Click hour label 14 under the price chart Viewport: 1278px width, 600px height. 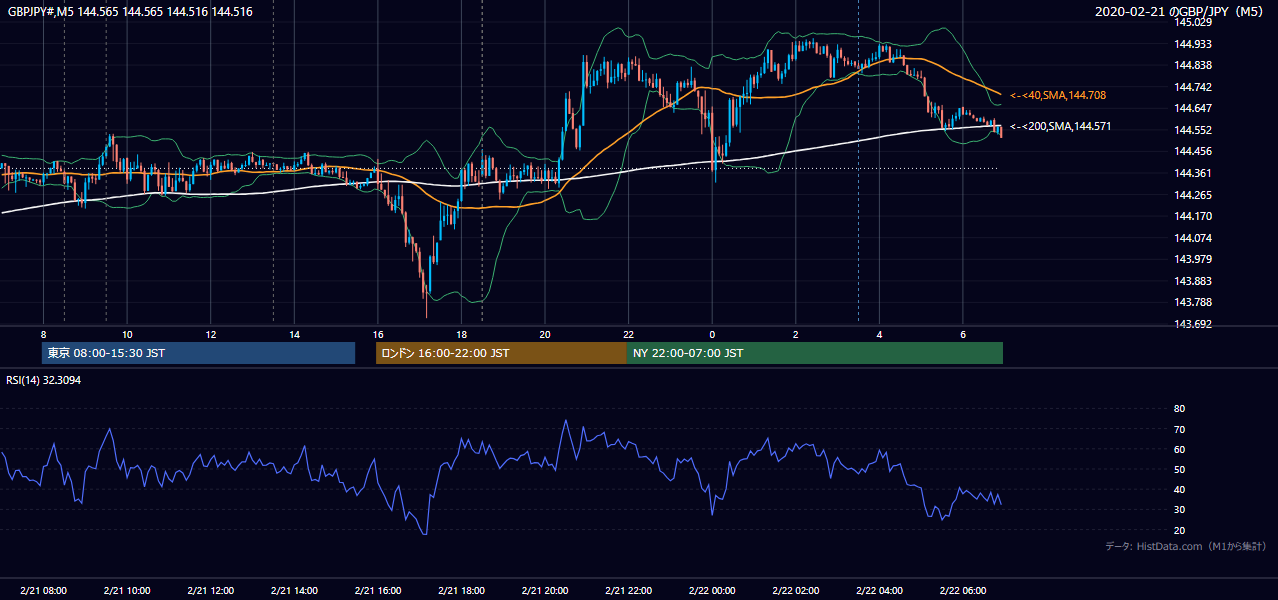[294, 334]
